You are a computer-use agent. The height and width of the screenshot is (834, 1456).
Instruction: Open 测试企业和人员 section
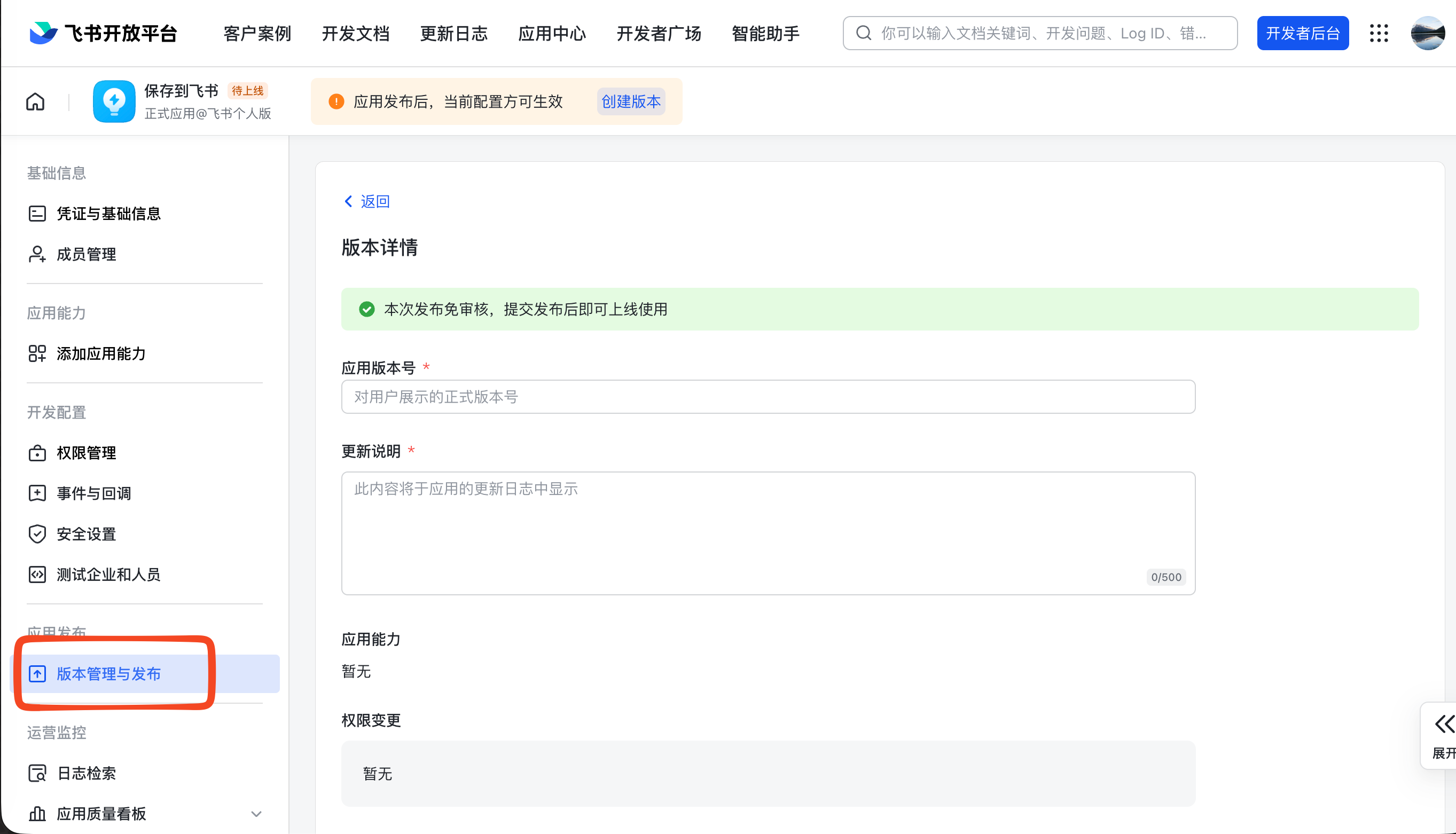pos(108,575)
